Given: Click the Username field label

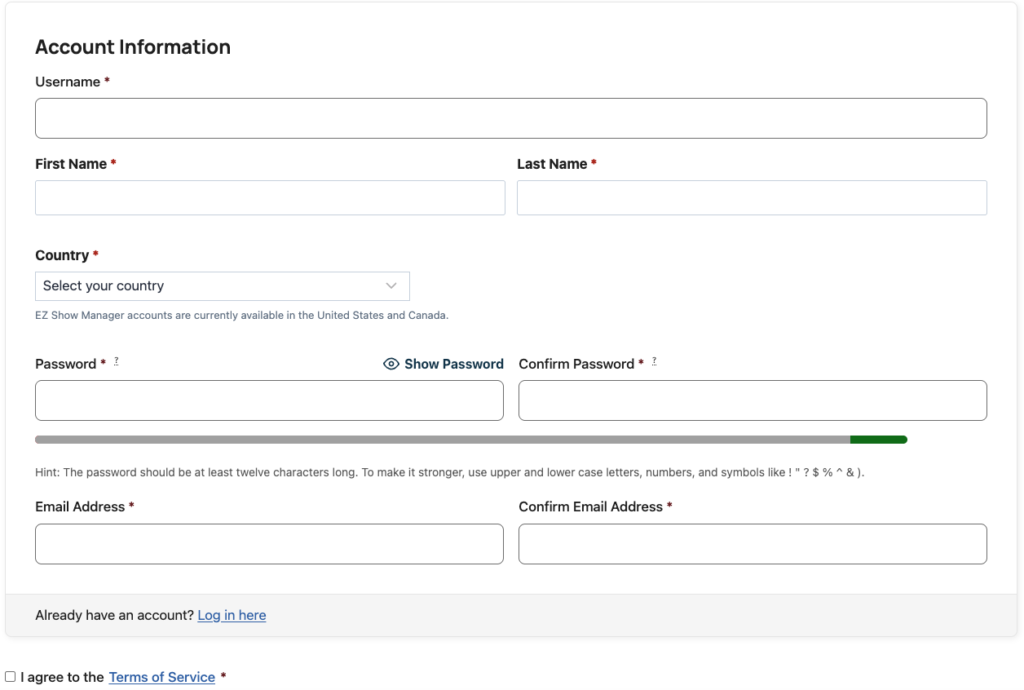Looking at the screenshot, I should pyautogui.click(x=68, y=82).
